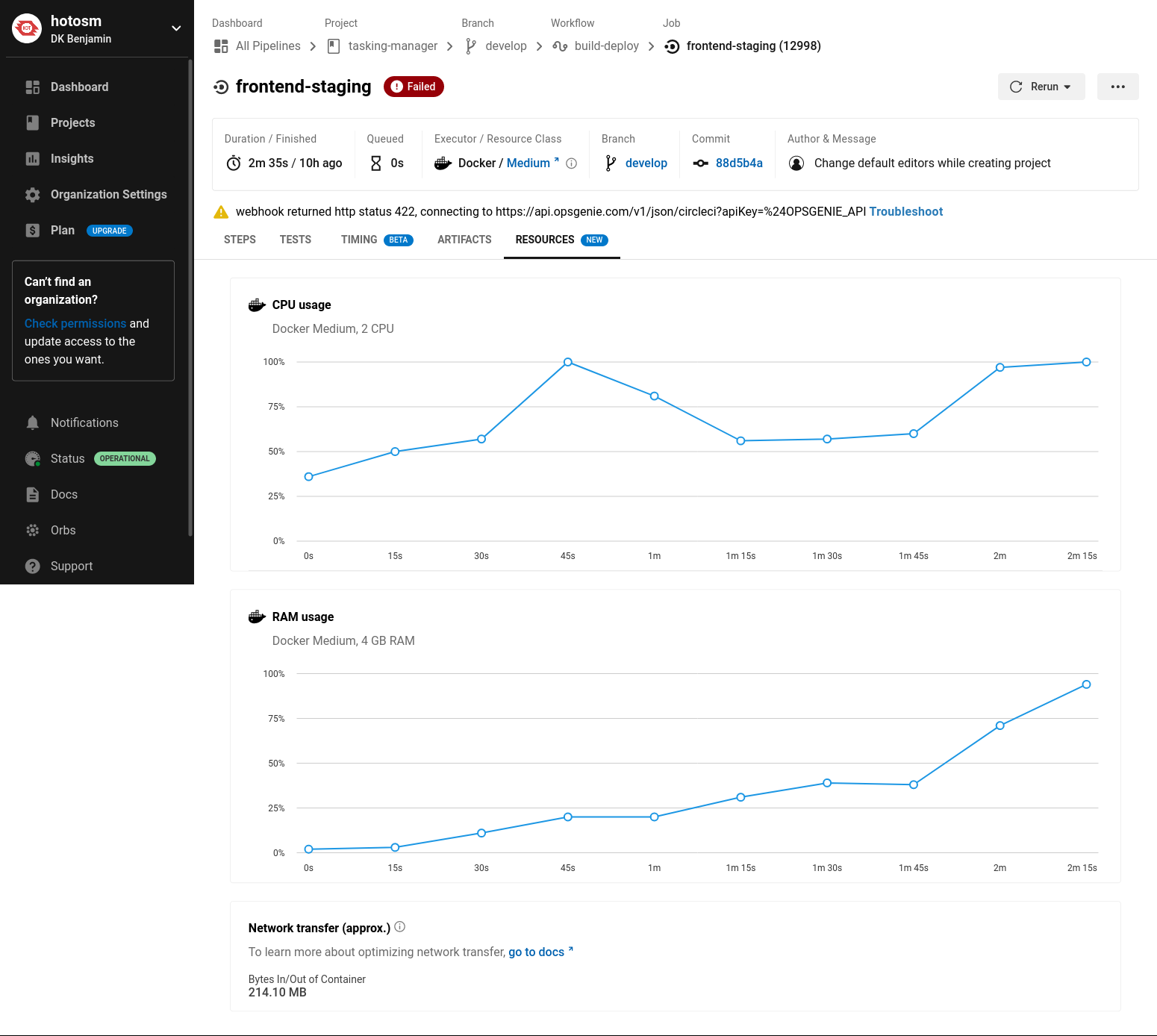Click the resource class info icon
The height and width of the screenshot is (1036, 1157).
(x=572, y=163)
